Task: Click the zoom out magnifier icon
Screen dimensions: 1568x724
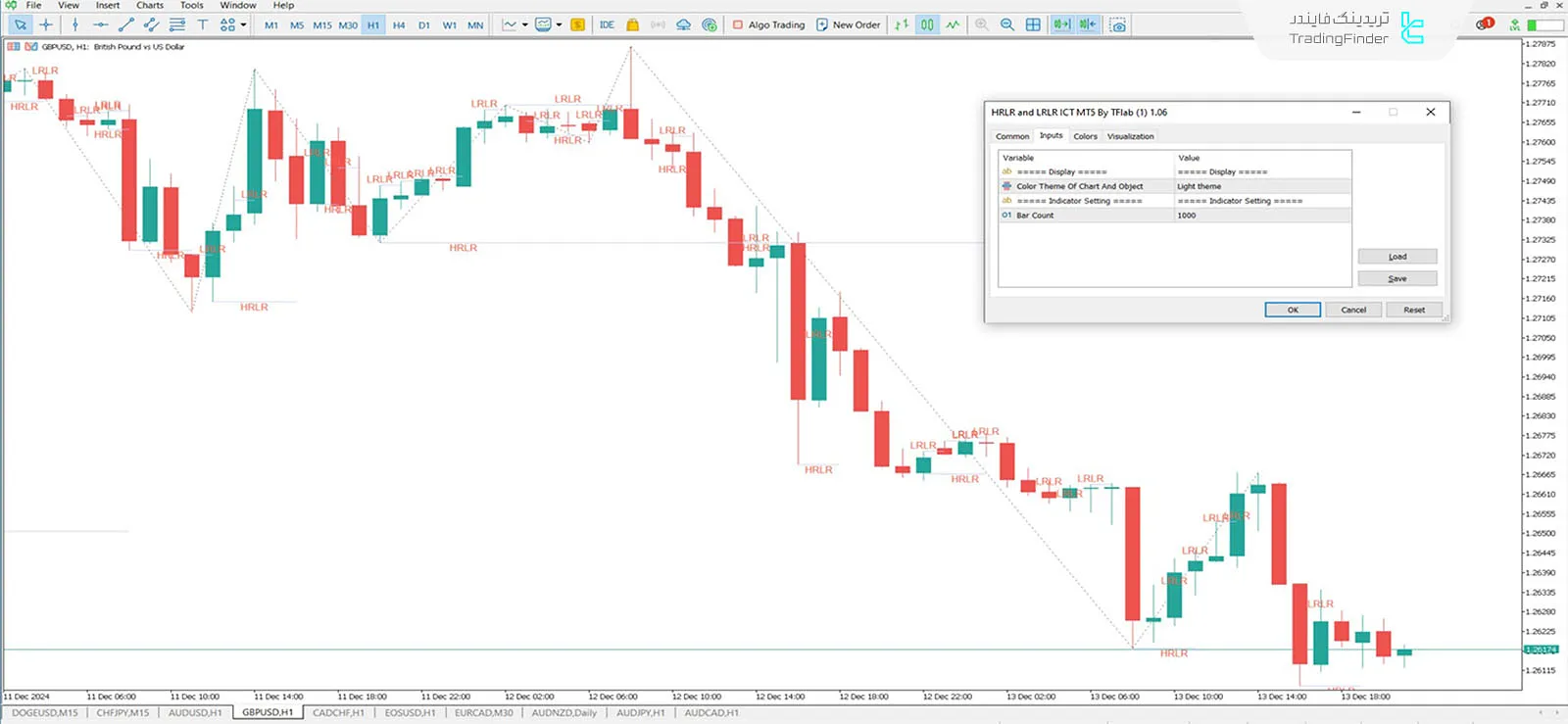Action: pos(1007,24)
